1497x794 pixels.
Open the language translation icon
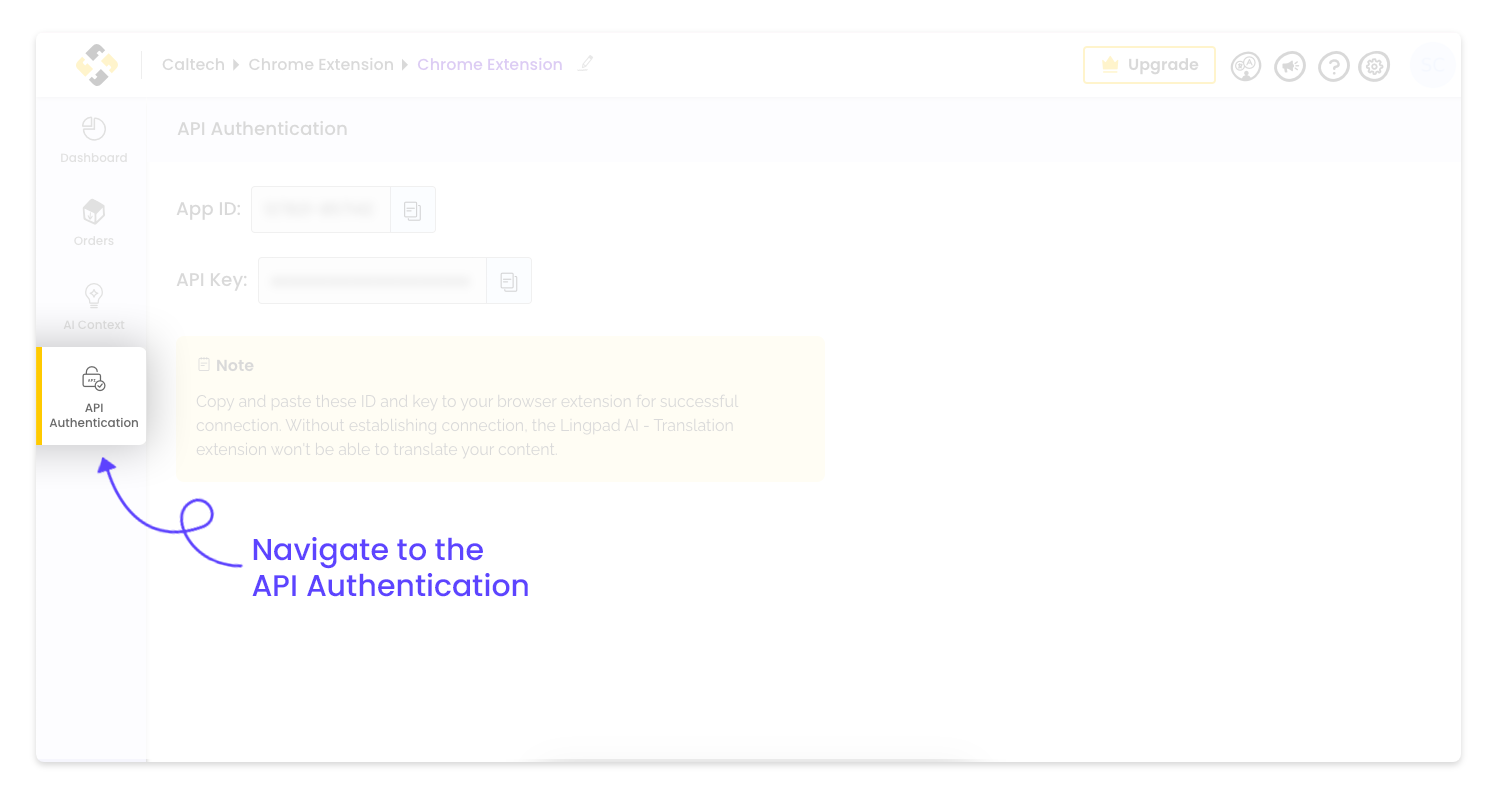pos(1246,66)
